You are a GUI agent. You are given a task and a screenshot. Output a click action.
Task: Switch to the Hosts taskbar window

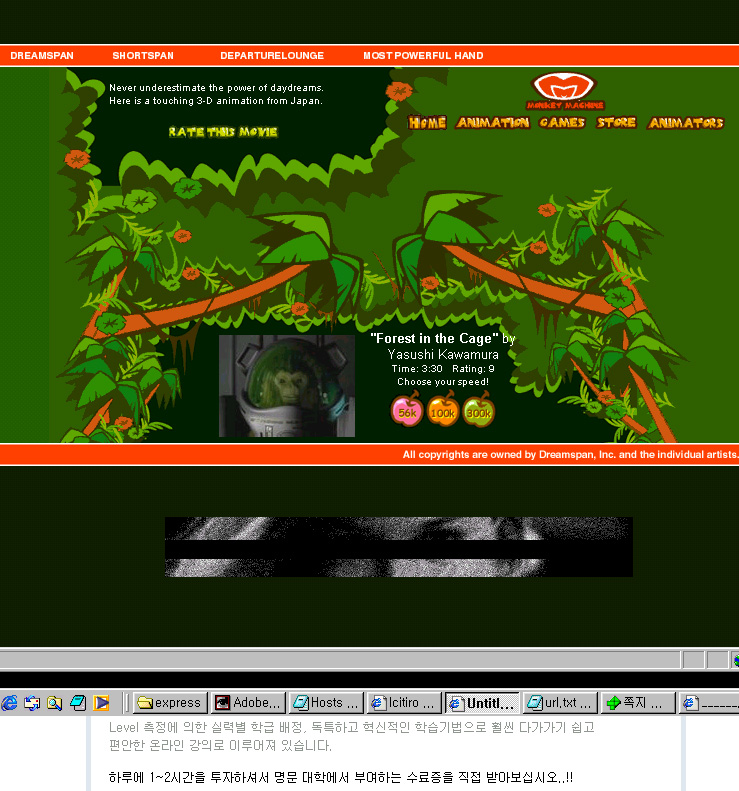tap(326, 703)
